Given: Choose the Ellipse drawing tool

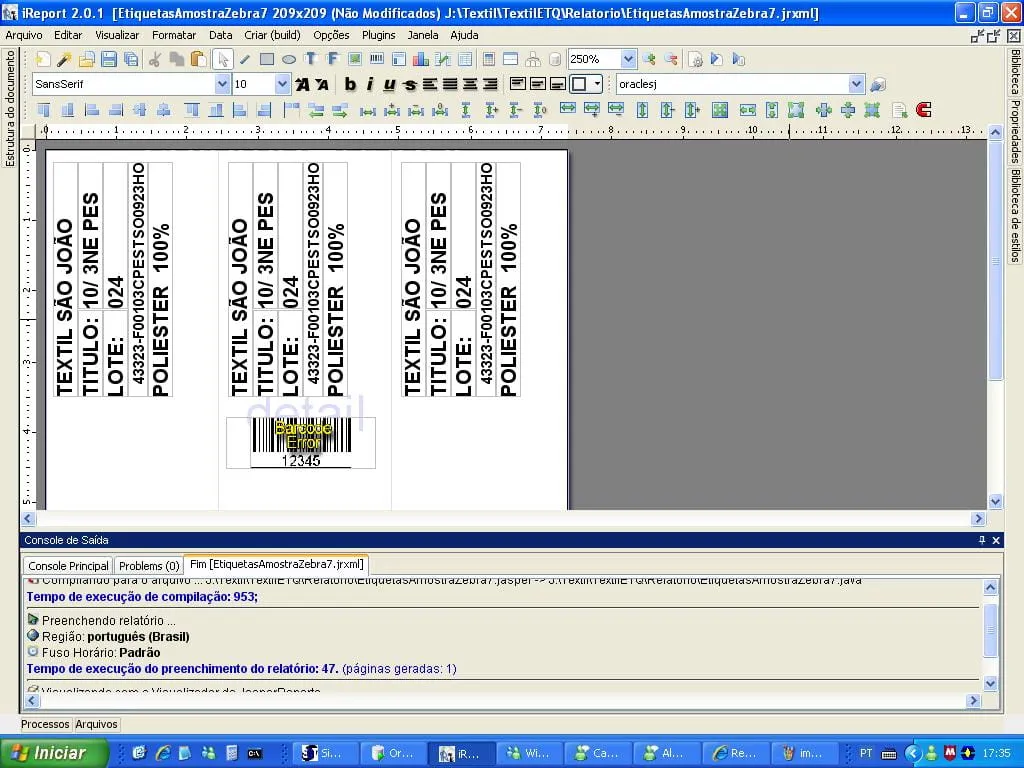Looking at the screenshot, I should click(x=289, y=59).
